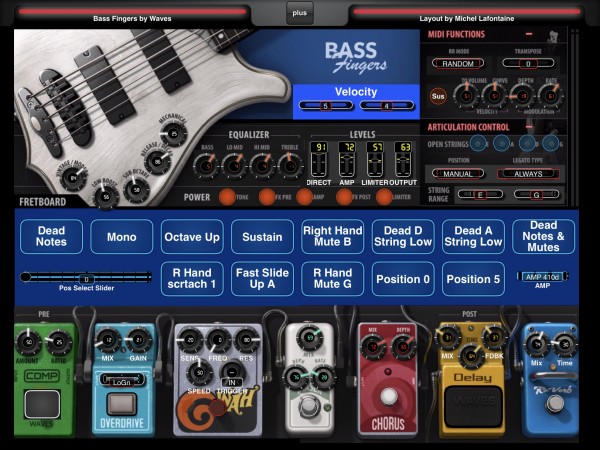The width and height of the screenshot is (600, 450).
Task: Click the Dead Notes button
Action: 51,236
